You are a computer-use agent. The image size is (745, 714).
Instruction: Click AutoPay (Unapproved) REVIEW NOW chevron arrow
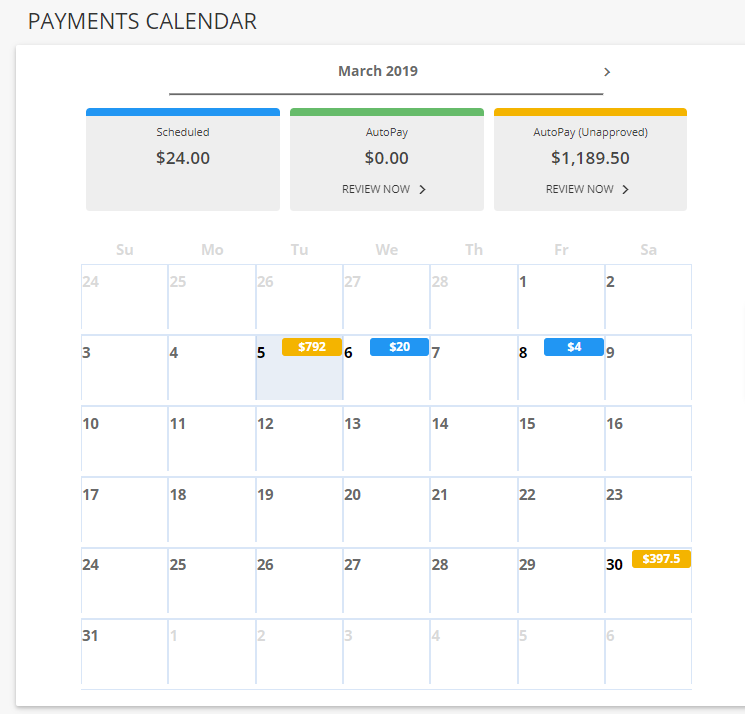[x=625, y=190]
